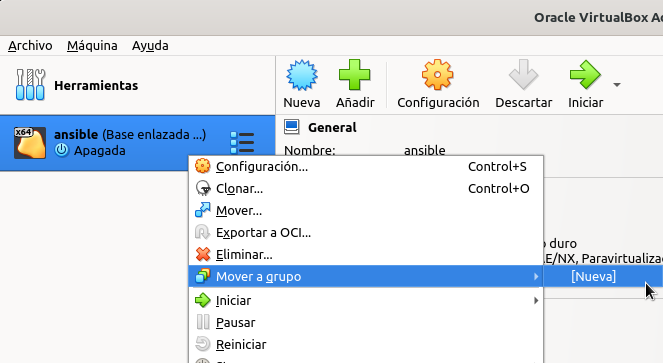The height and width of the screenshot is (363, 663).
Task: Click the Mover blue arrow icon
Action: coord(203,210)
